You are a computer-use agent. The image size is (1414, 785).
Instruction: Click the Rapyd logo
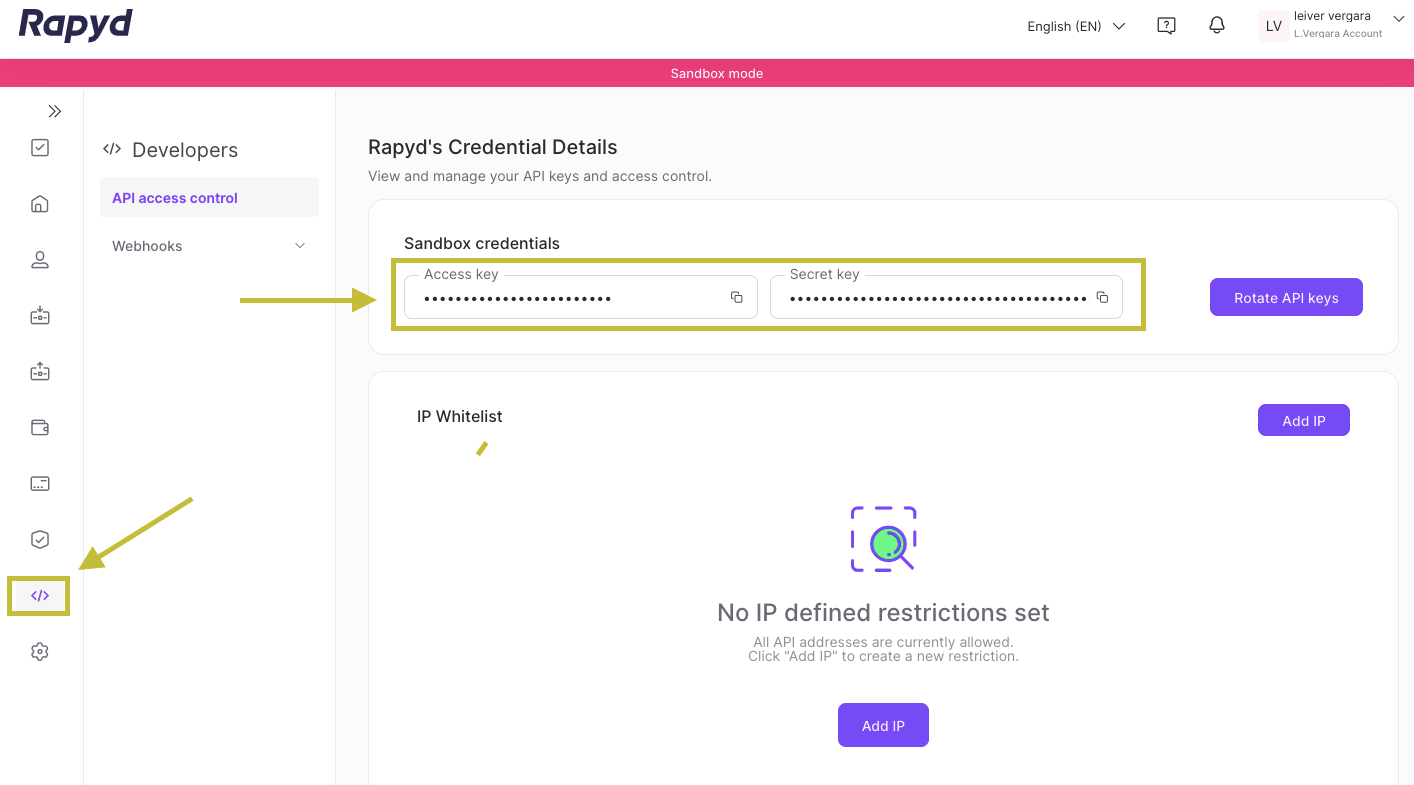point(76,25)
